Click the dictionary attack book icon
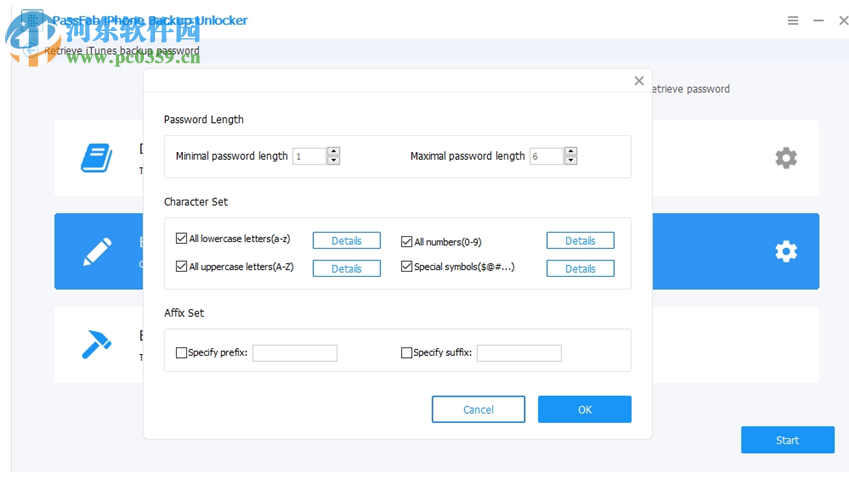The image size is (849, 481). 96,158
